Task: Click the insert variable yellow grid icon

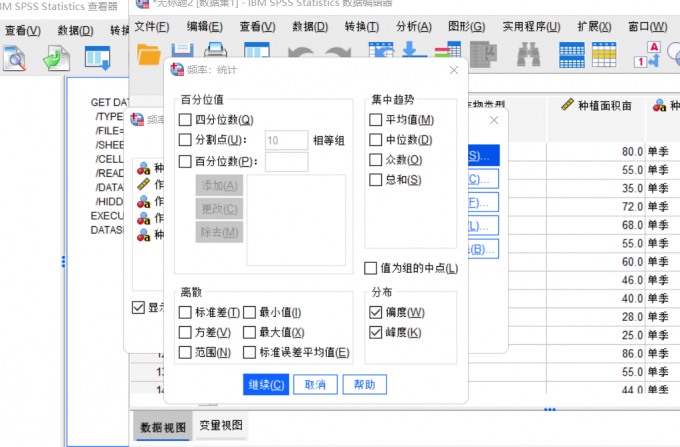Action: 604,55
